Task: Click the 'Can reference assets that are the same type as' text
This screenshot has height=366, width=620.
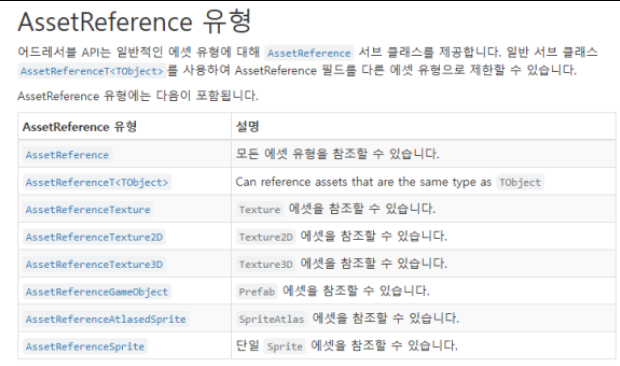Action: point(363,182)
